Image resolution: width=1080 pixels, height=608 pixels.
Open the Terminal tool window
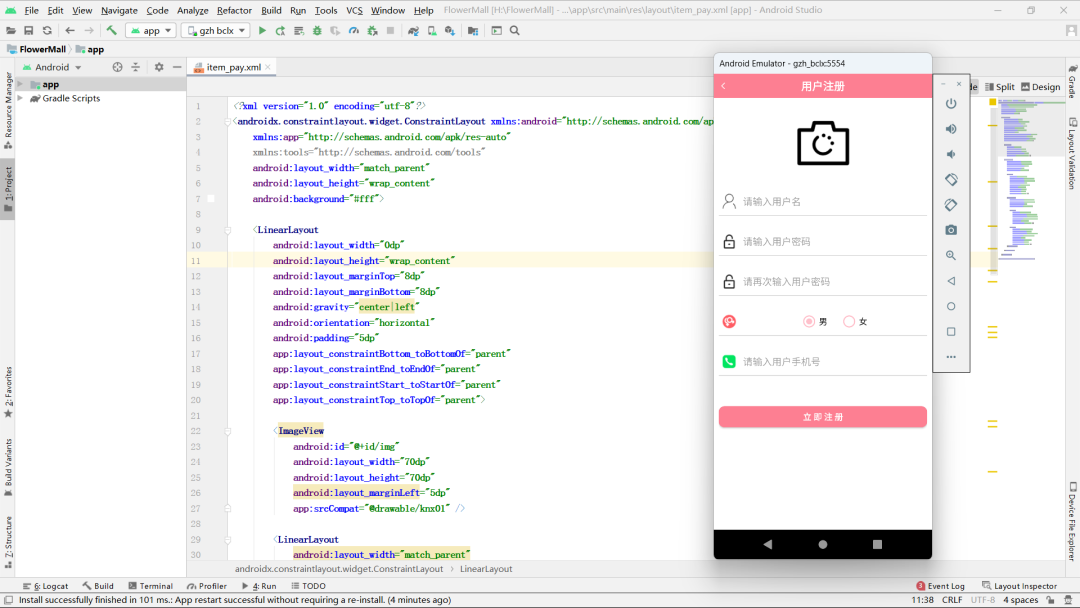(x=150, y=586)
